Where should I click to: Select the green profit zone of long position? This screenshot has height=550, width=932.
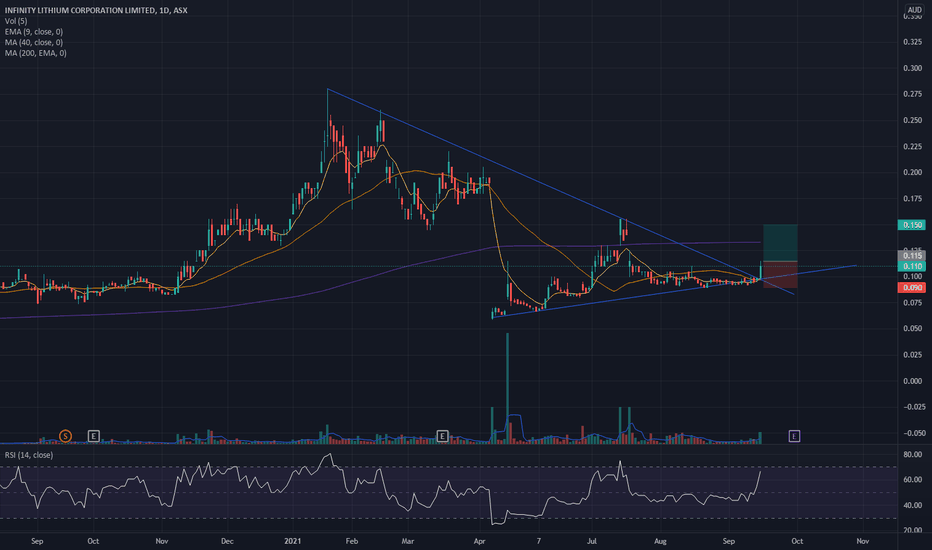[x=780, y=243]
